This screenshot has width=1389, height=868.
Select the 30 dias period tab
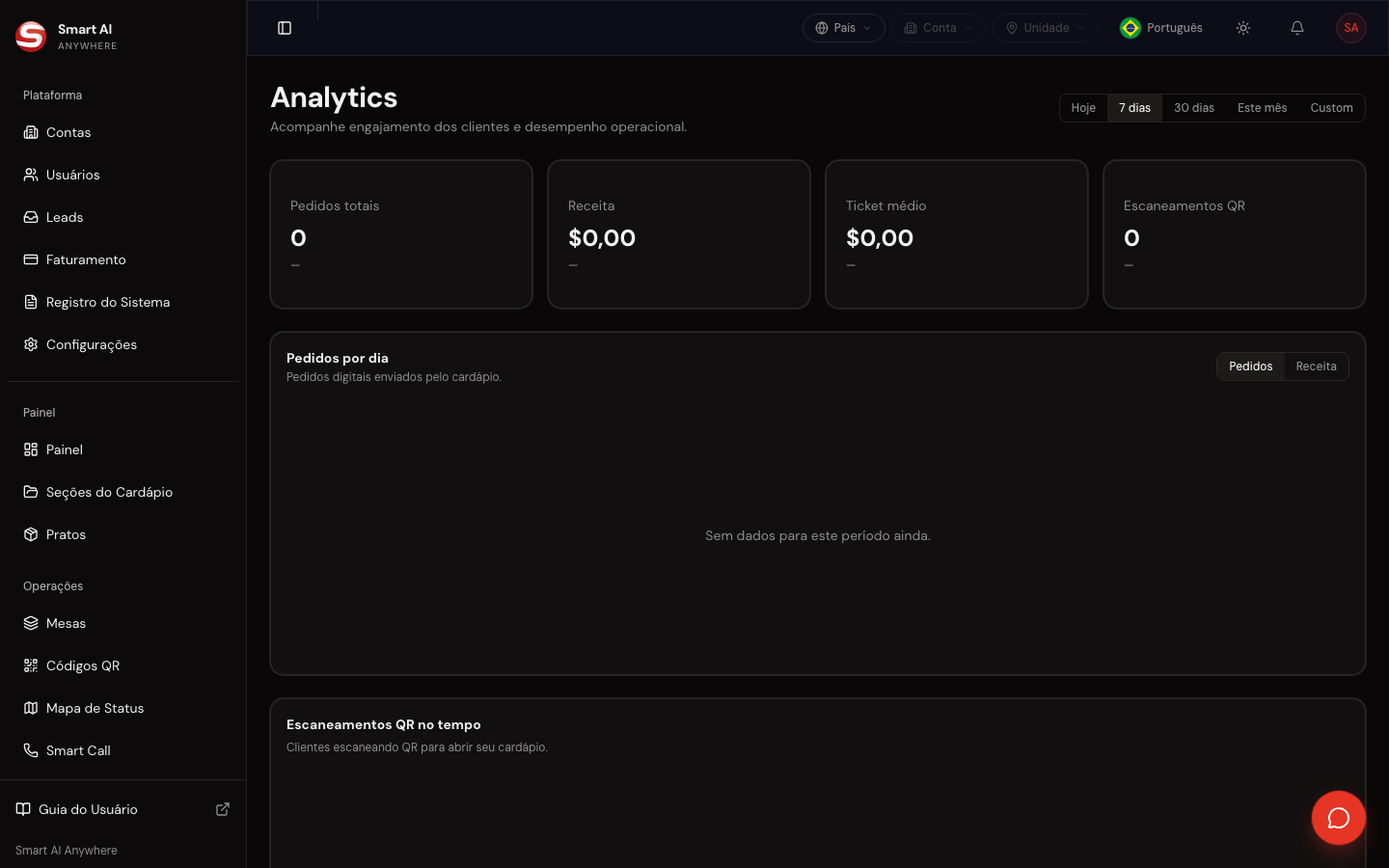pyautogui.click(x=1194, y=108)
